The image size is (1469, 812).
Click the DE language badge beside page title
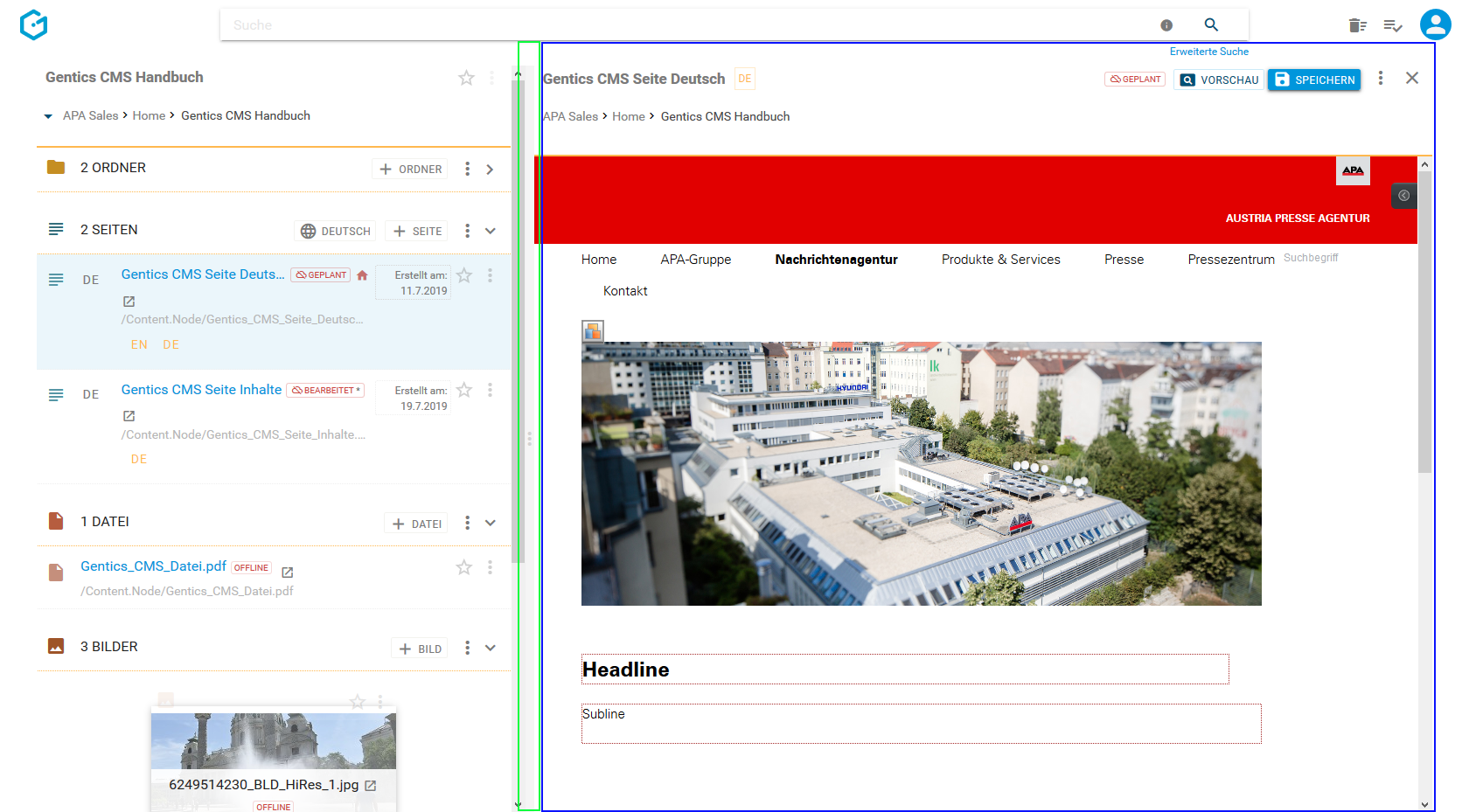point(745,79)
